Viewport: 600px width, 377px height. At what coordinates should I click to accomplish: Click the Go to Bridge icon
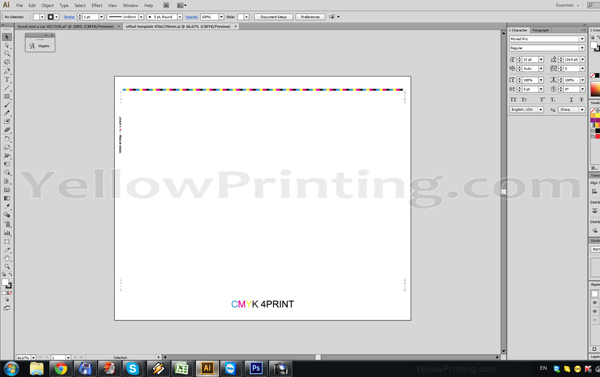166,5
